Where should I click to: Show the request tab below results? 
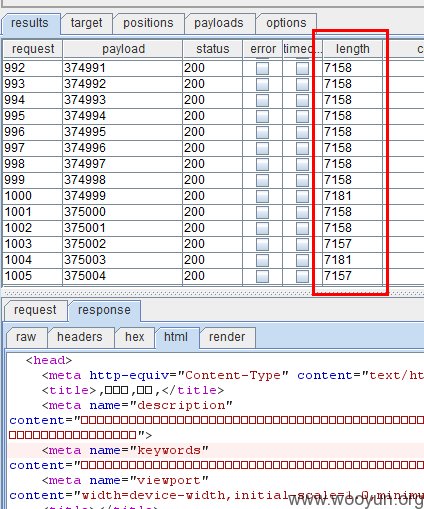(x=35, y=310)
